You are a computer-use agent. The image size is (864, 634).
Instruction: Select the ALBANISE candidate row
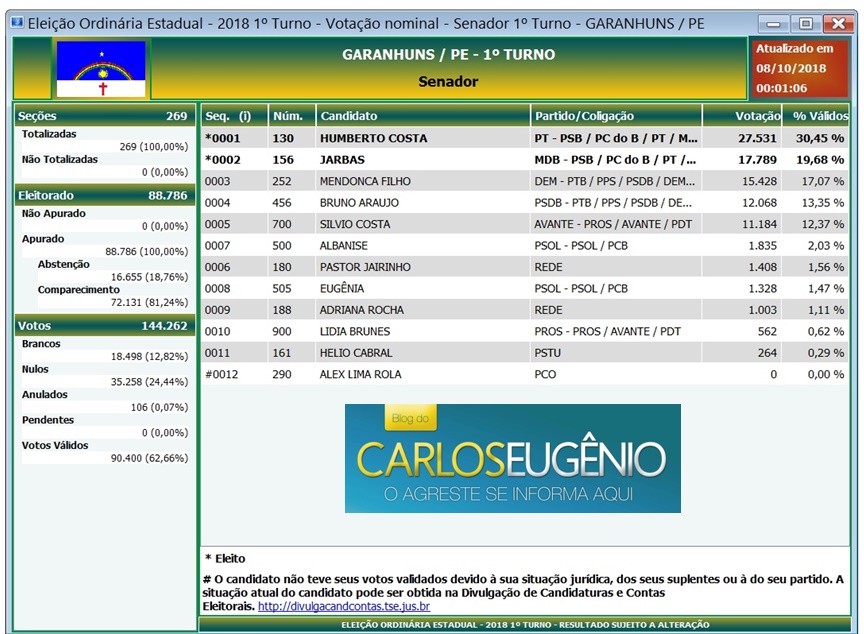pos(525,246)
